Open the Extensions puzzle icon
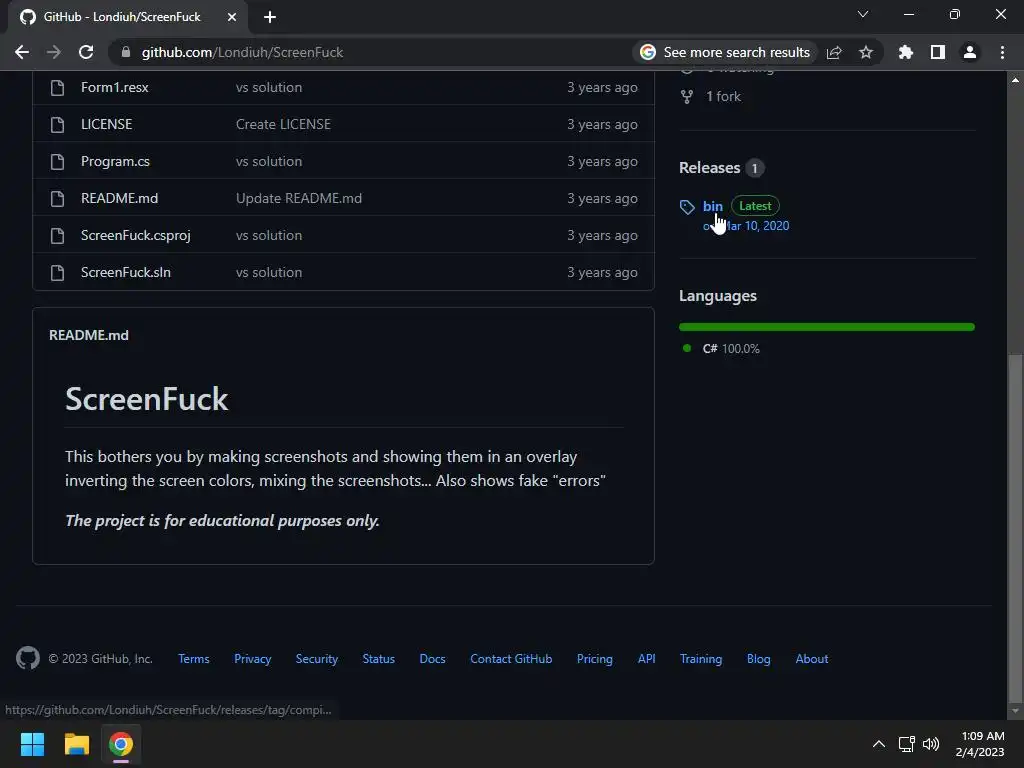Image resolution: width=1024 pixels, height=768 pixels. [906, 52]
